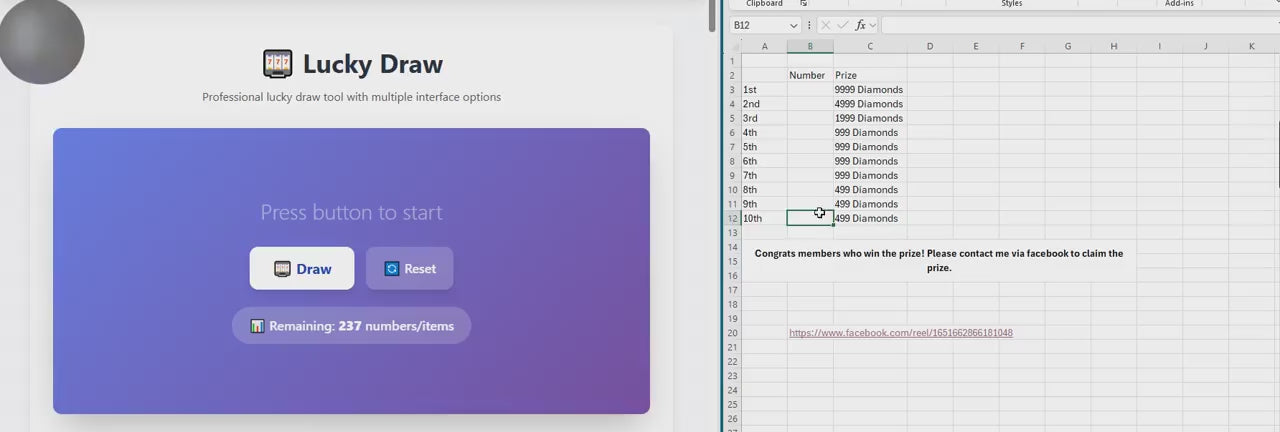Click the Select All corner triangle
Screen dimensions: 1280x432
pyautogui.click(x=736, y=47)
